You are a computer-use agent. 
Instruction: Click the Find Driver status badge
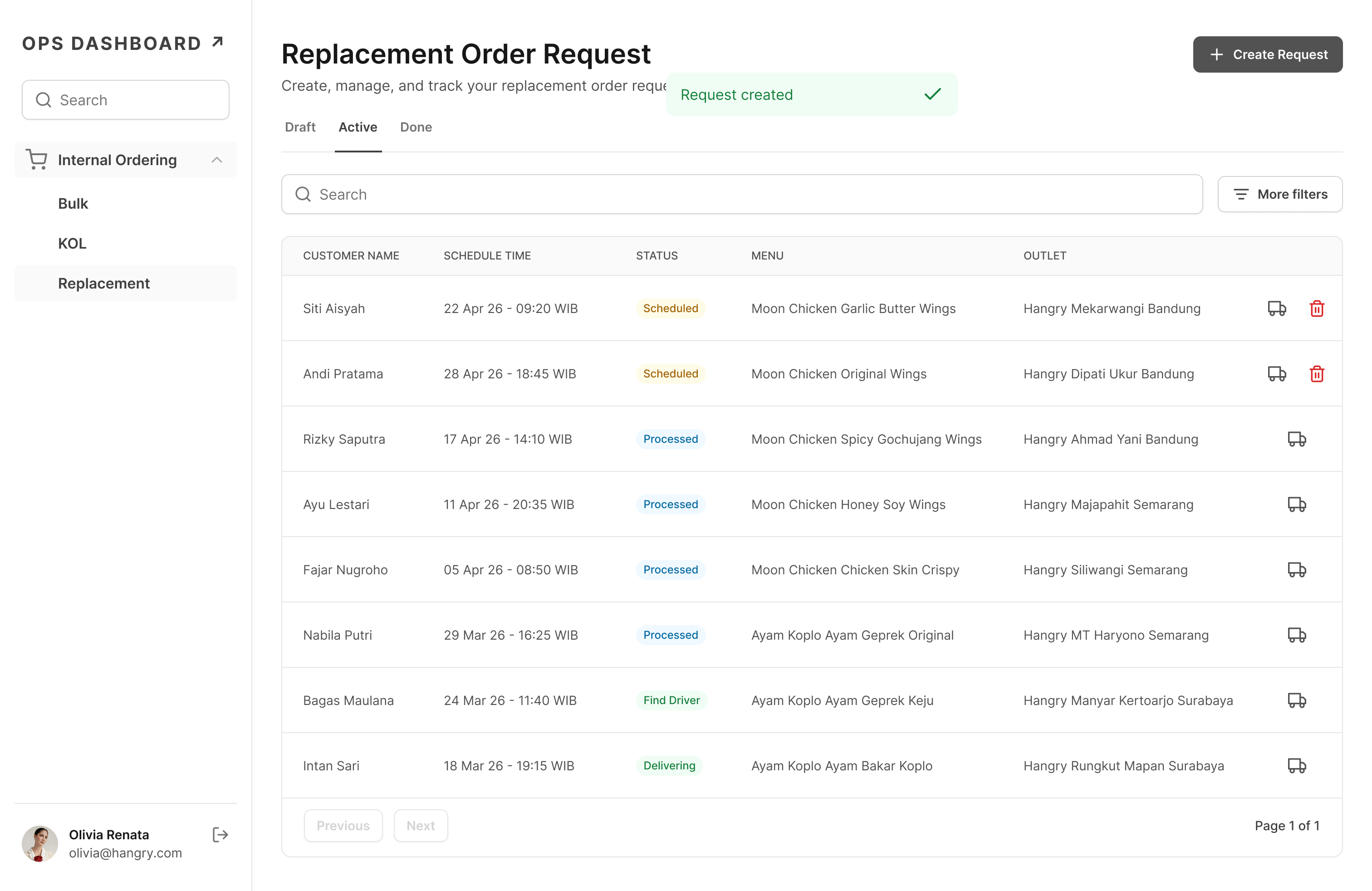click(x=671, y=700)
